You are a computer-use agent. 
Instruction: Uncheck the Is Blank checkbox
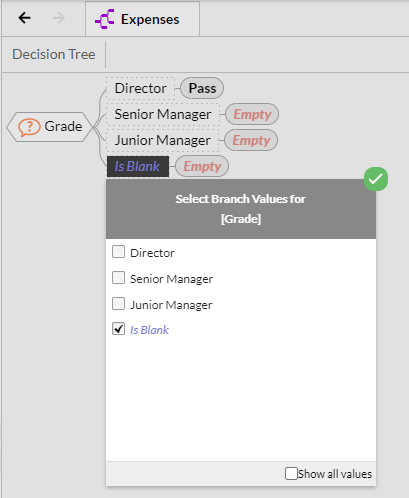pos(118,329)
